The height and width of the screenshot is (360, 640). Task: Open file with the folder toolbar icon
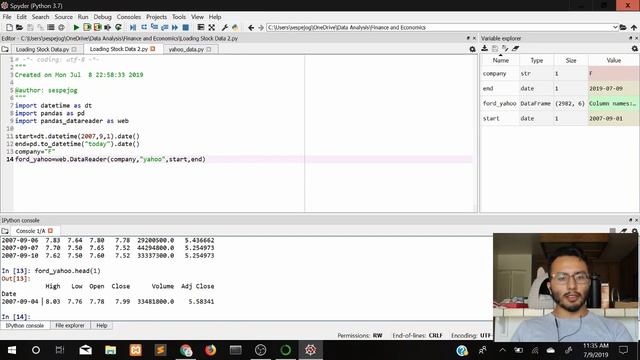tap(19, 27)
